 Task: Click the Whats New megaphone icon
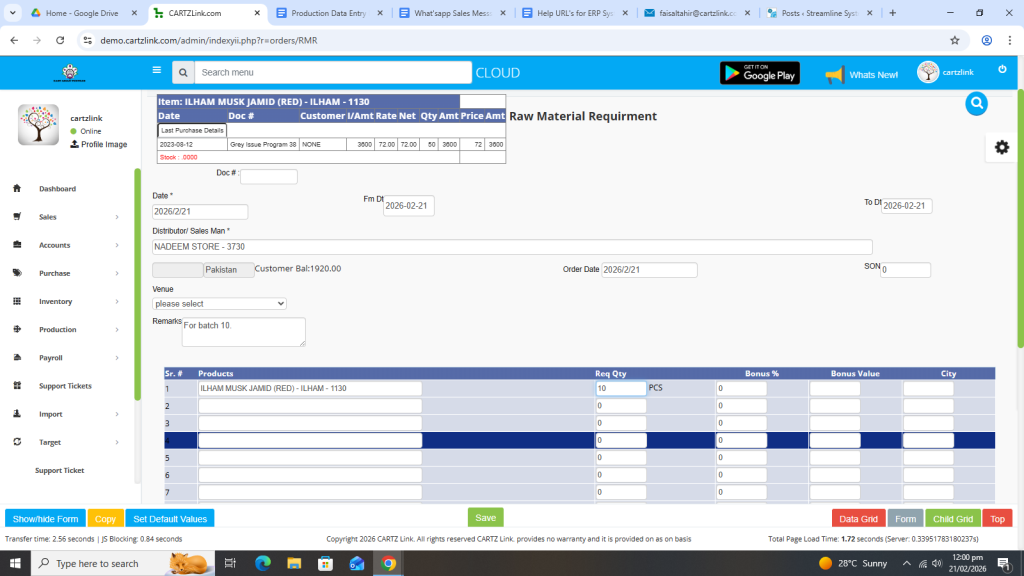tap(834, 75)
